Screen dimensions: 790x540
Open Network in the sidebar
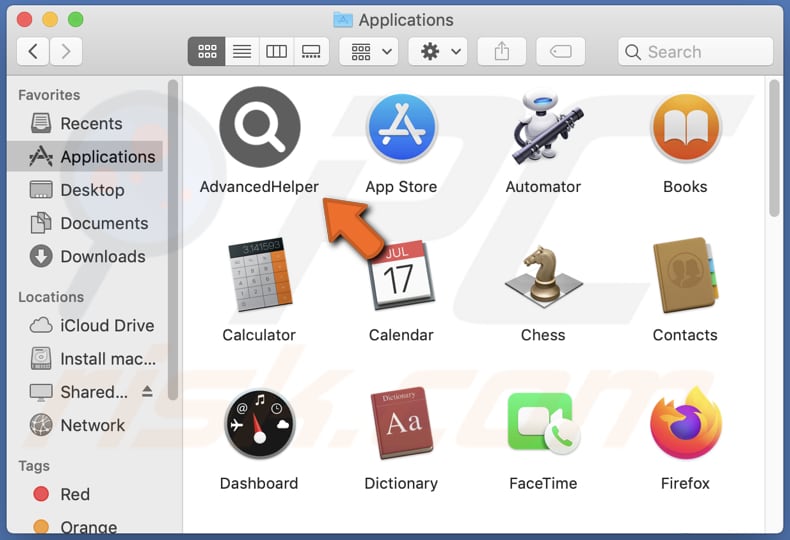tap(85, 425)
